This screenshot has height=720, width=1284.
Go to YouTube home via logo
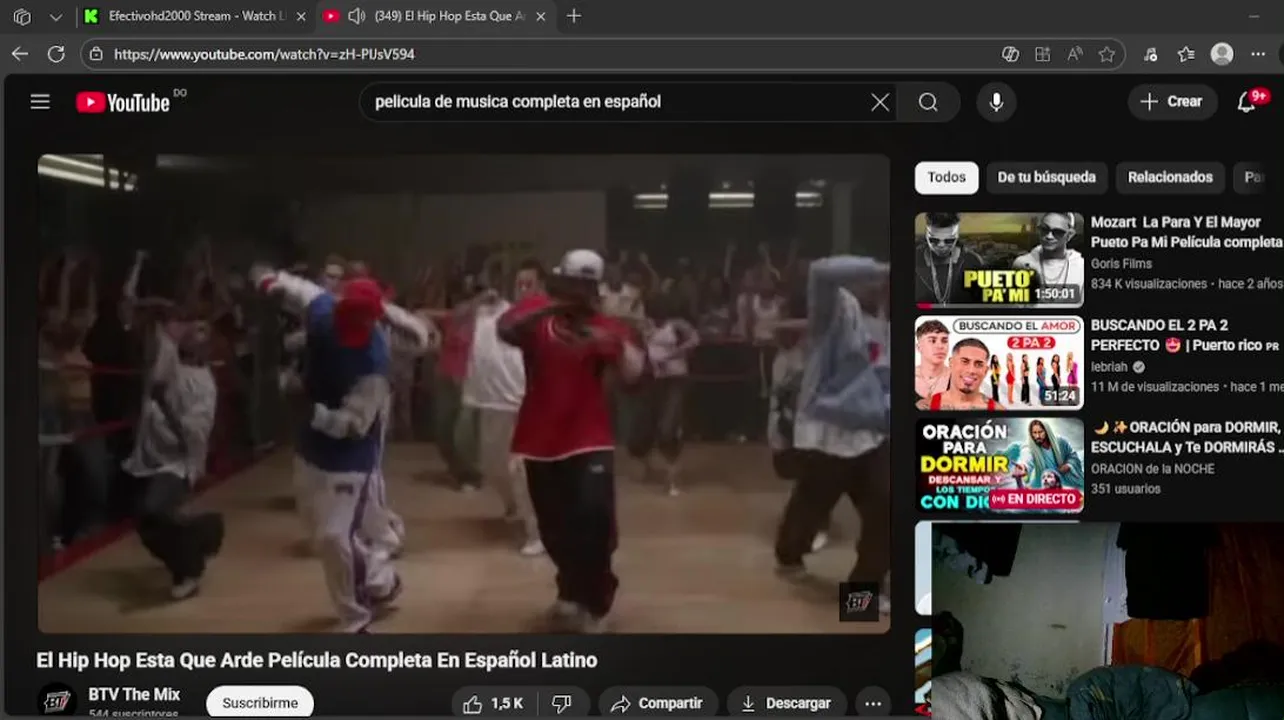(123, 102)
